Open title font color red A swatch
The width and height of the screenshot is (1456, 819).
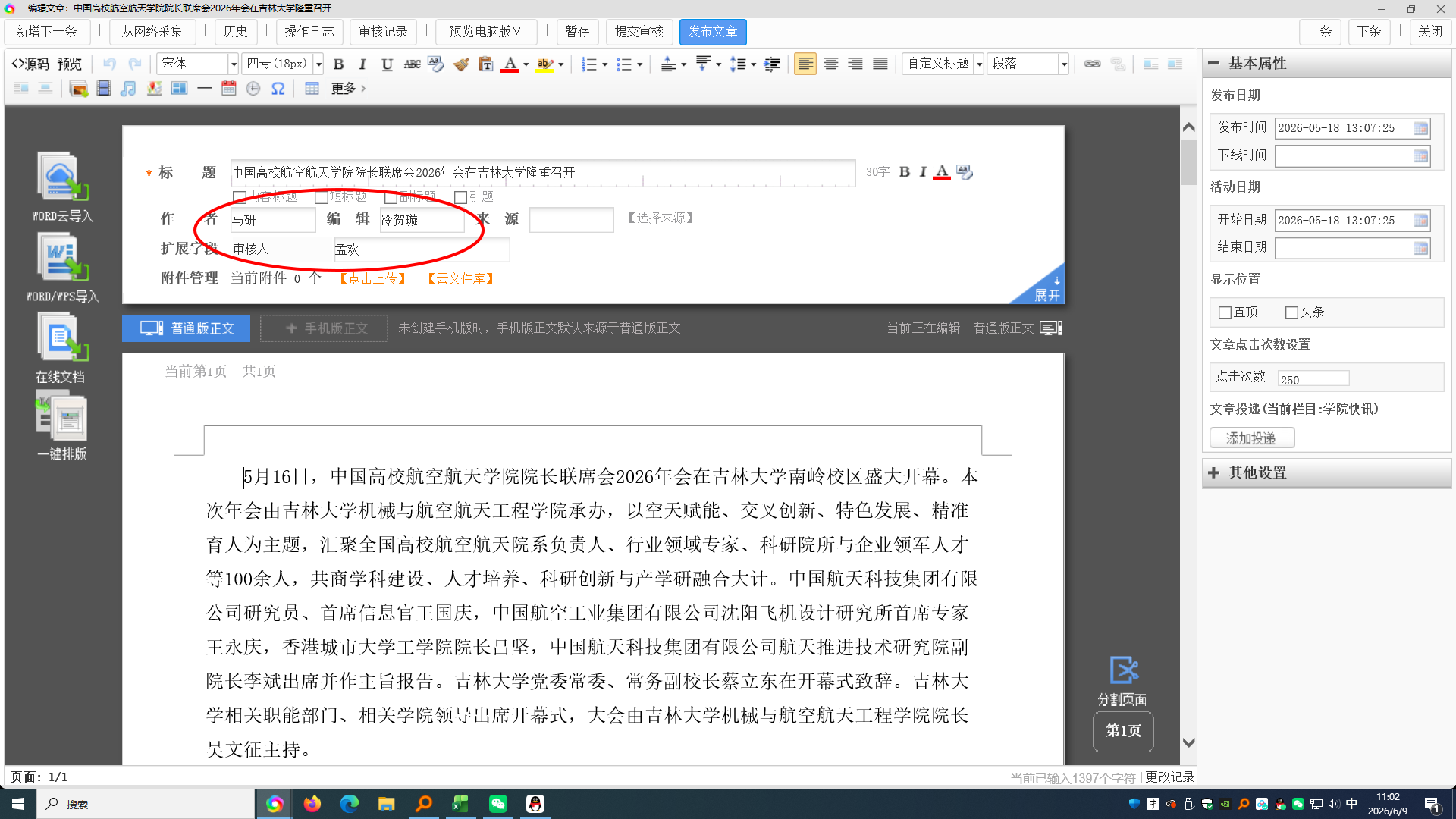click(942, 172)
